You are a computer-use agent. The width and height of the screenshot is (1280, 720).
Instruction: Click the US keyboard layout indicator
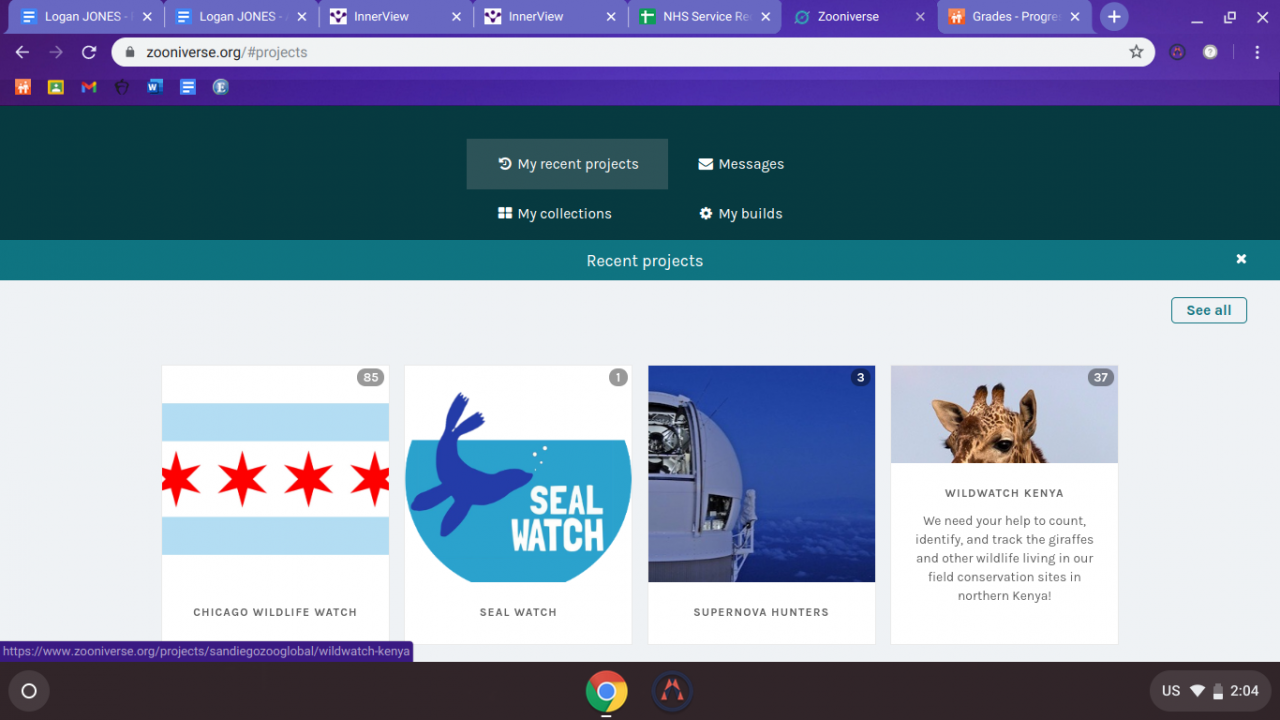[1171, 691]
